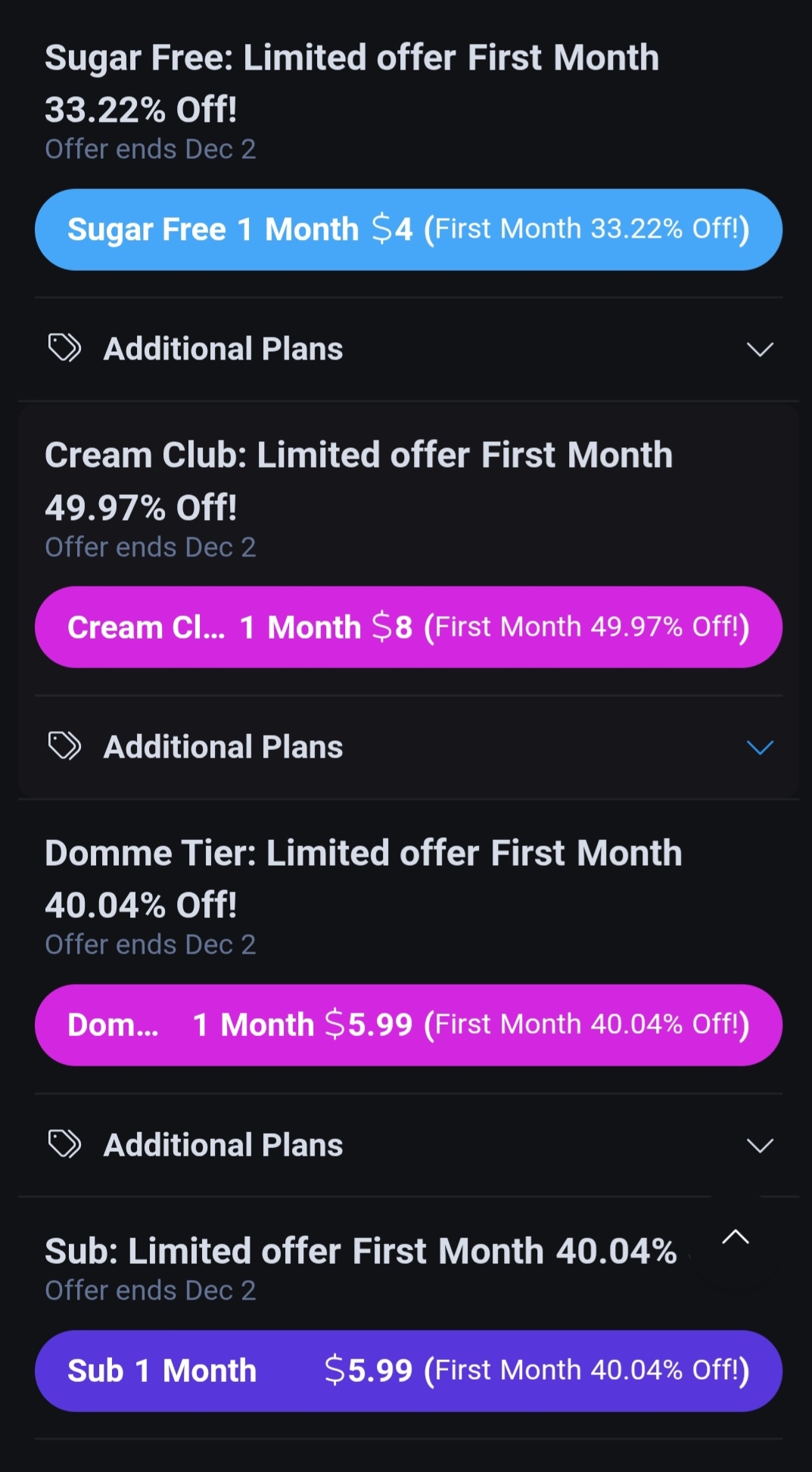Open Additional Plans label under Sugar Free
Viewport: 812px width, 1472px height.
click(x=223, y=349)
